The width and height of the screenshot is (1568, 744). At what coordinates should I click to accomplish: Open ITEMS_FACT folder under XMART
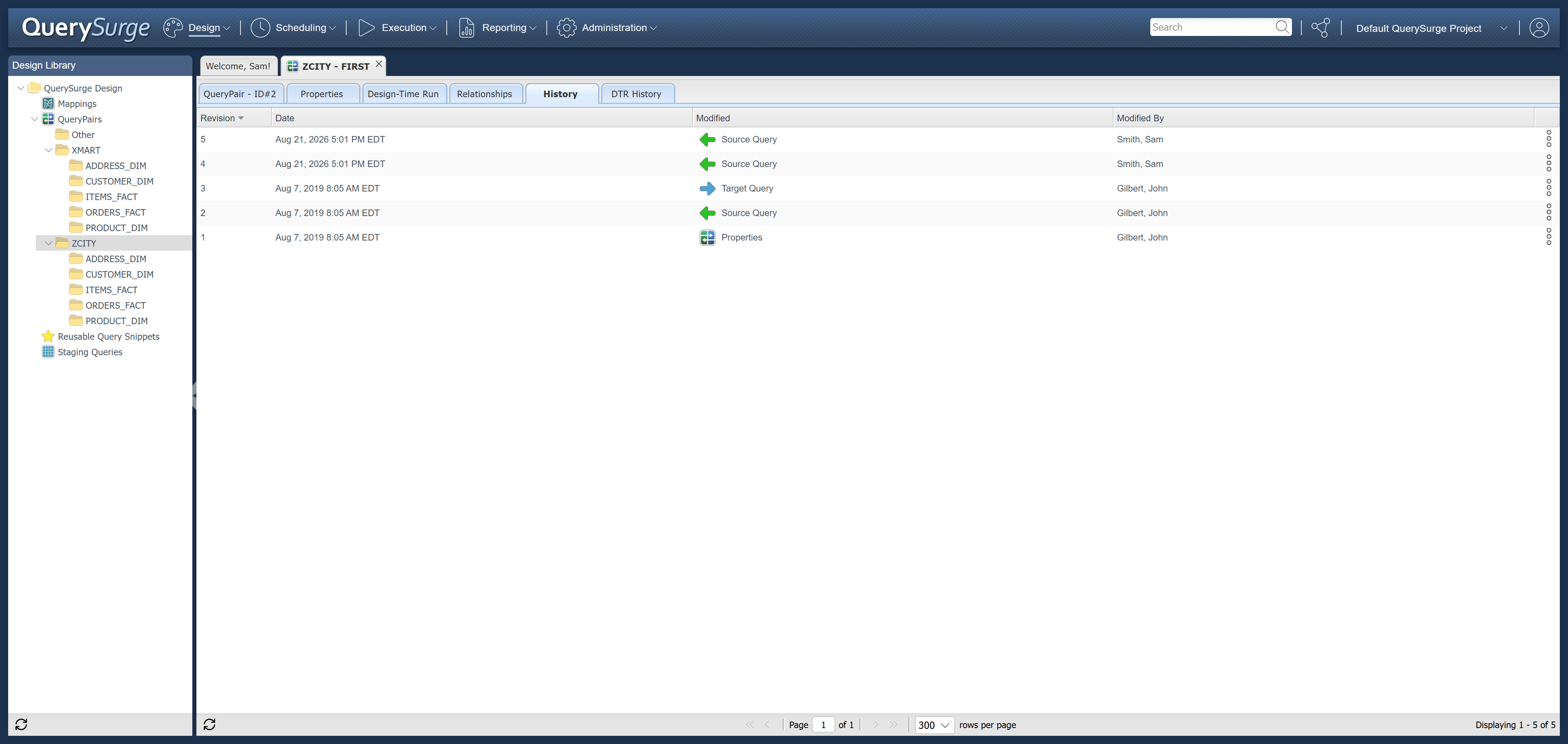111,197
